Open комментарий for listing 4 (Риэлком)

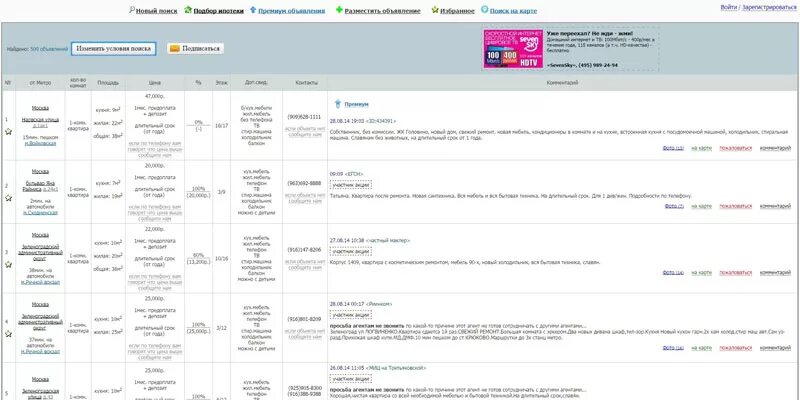(776, 347)
